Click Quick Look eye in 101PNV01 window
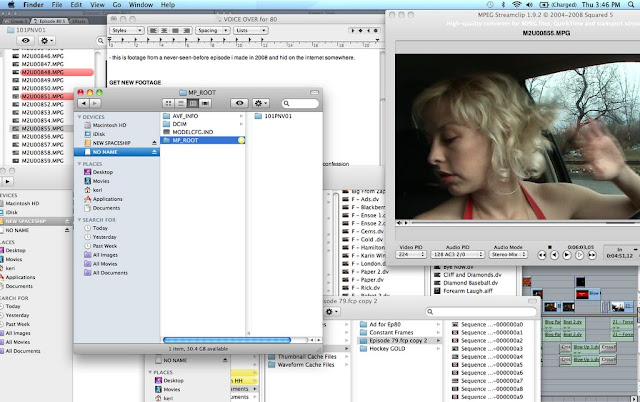 tap(25, 40)
